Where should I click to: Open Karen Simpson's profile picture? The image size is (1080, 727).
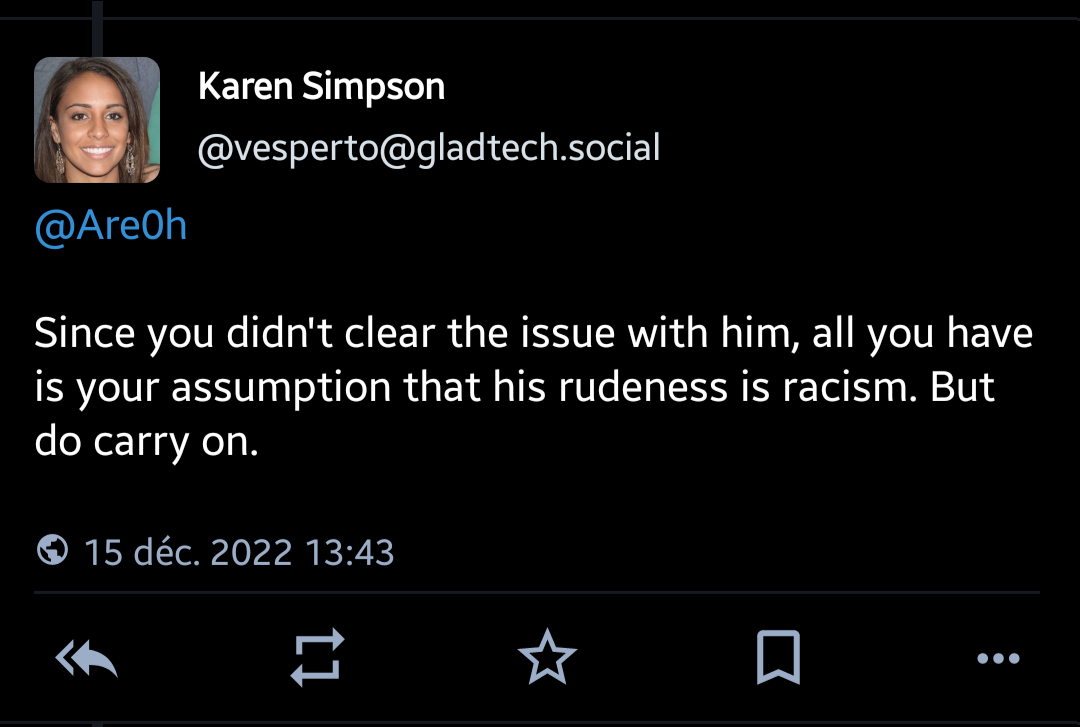point(97,120)
